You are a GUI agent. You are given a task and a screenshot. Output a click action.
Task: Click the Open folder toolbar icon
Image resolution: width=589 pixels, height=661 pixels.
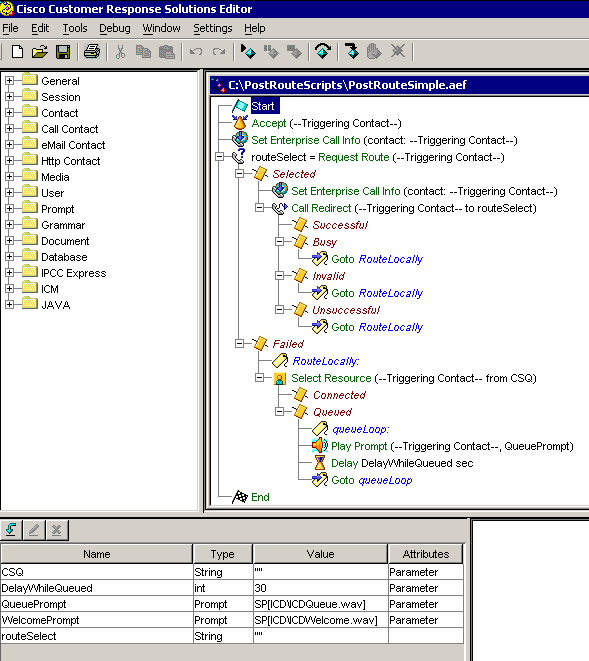(x=40, y=52)
